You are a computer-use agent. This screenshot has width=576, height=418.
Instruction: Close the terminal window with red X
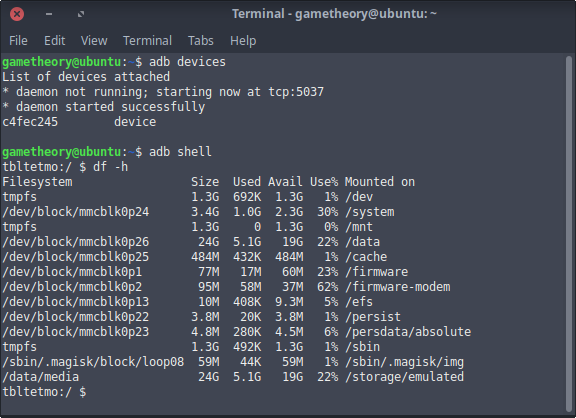(17, 14)
